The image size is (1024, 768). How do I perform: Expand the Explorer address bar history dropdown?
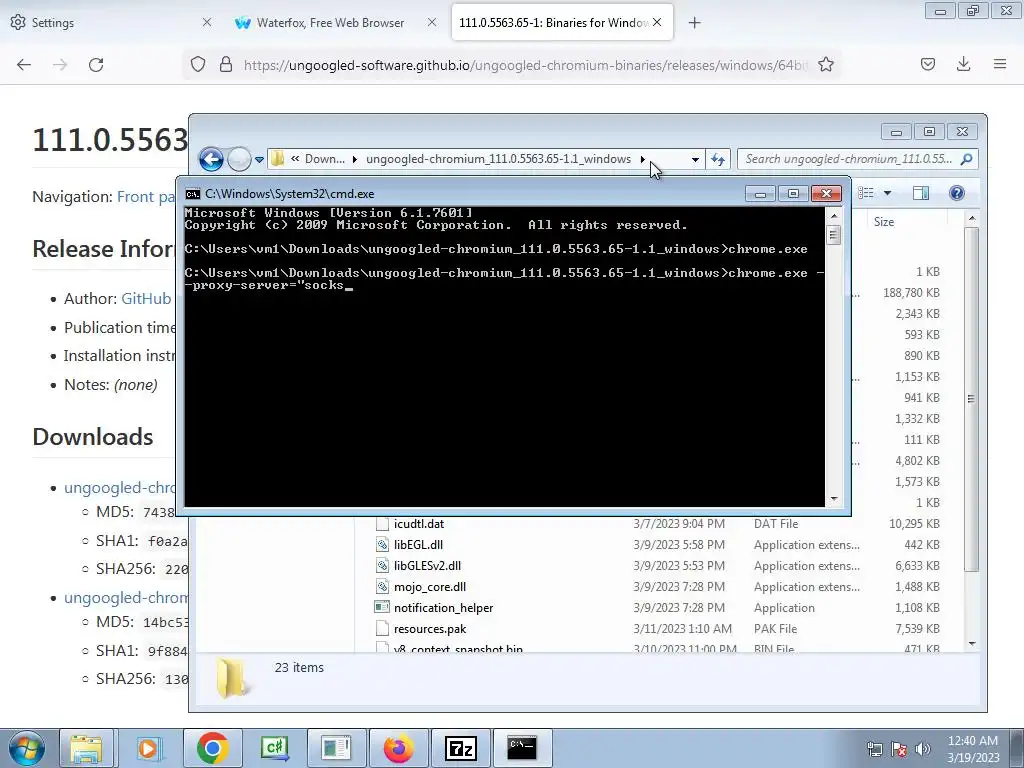point(695,159)
